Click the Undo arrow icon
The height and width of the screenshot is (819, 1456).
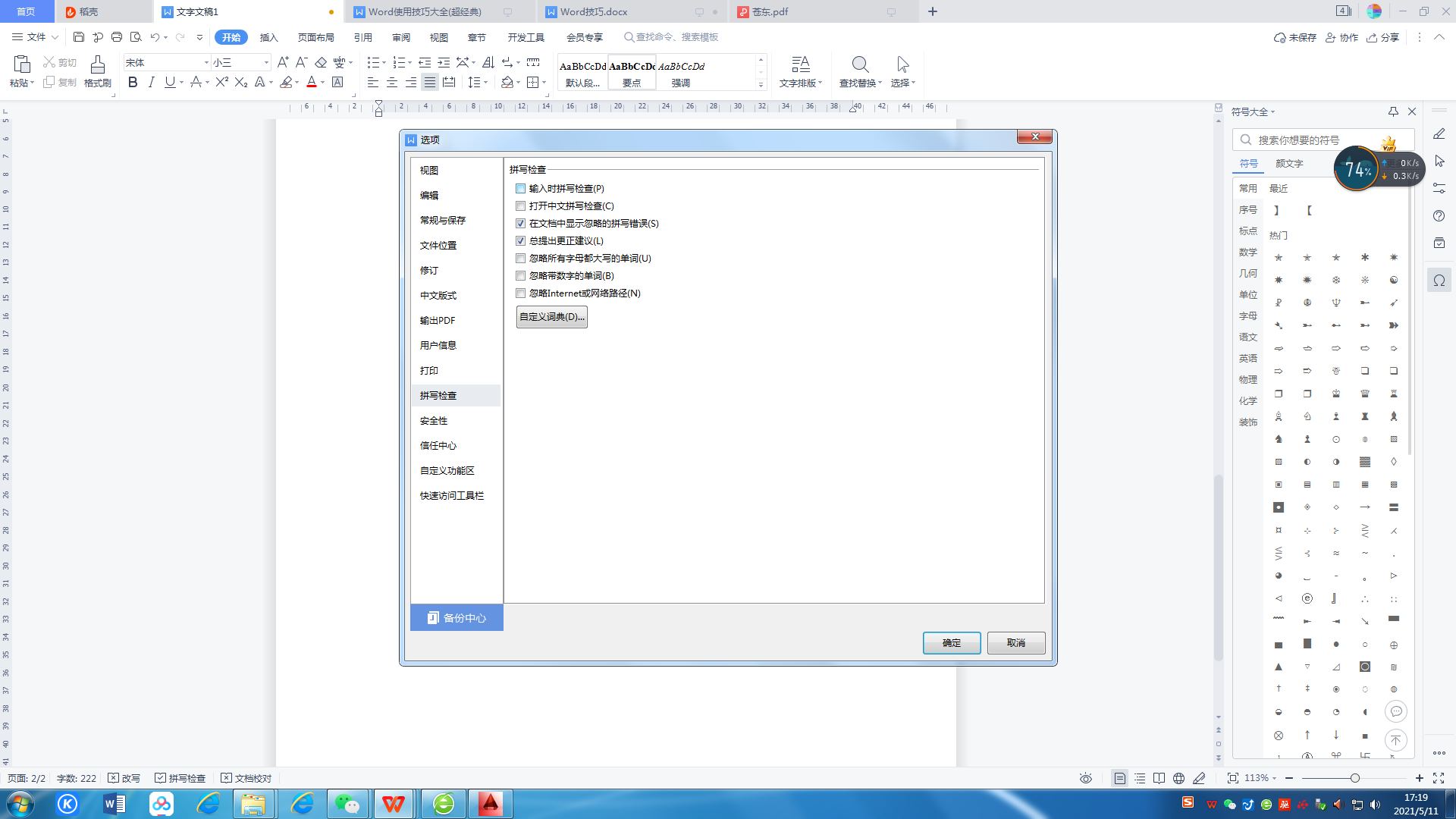click(155, 36)
